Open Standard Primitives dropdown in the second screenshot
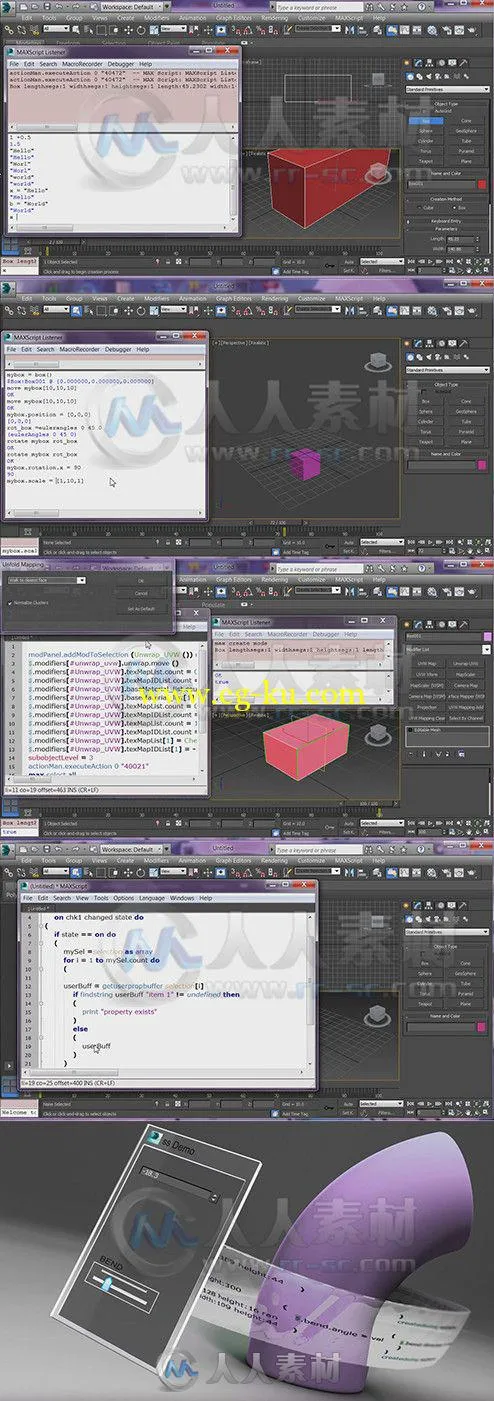This screenshot has height=1401, width=494. 446,371
